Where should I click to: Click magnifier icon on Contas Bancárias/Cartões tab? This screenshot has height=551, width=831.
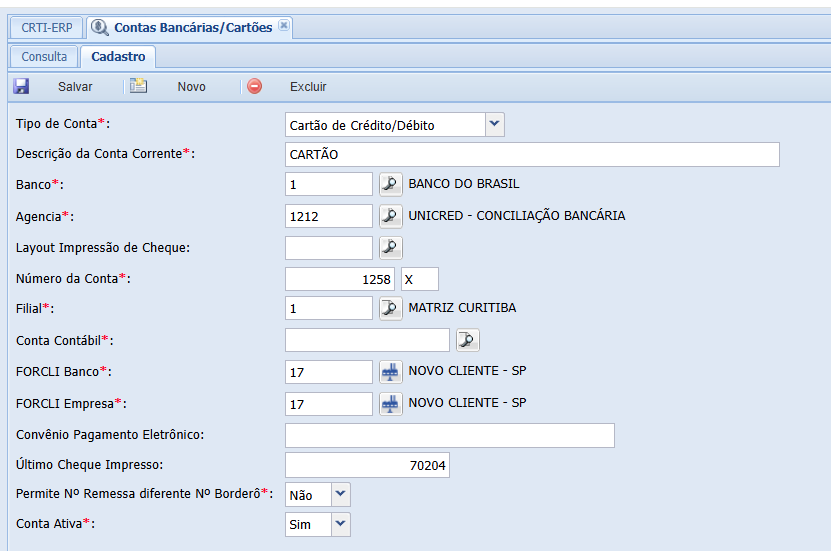tap(99, 27)
